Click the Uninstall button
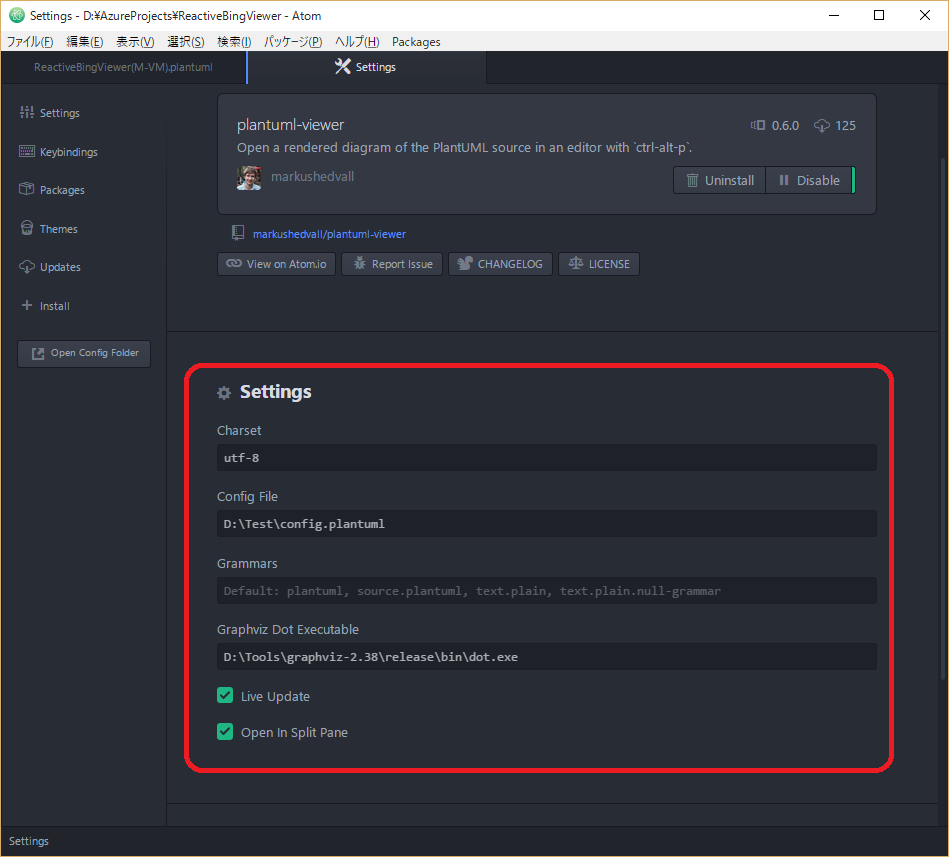The width and height of the screenshot is (949, 857). [x=720, y=180]
